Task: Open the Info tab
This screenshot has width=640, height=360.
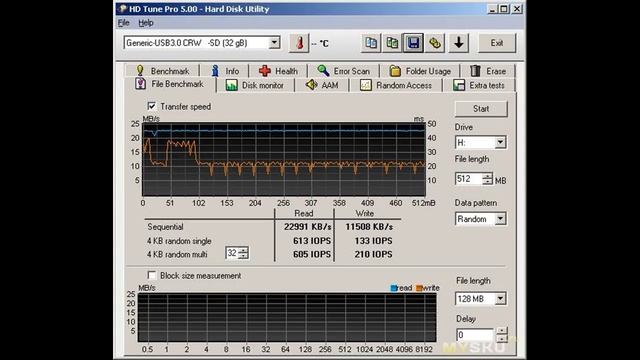Action: [225, 71]
